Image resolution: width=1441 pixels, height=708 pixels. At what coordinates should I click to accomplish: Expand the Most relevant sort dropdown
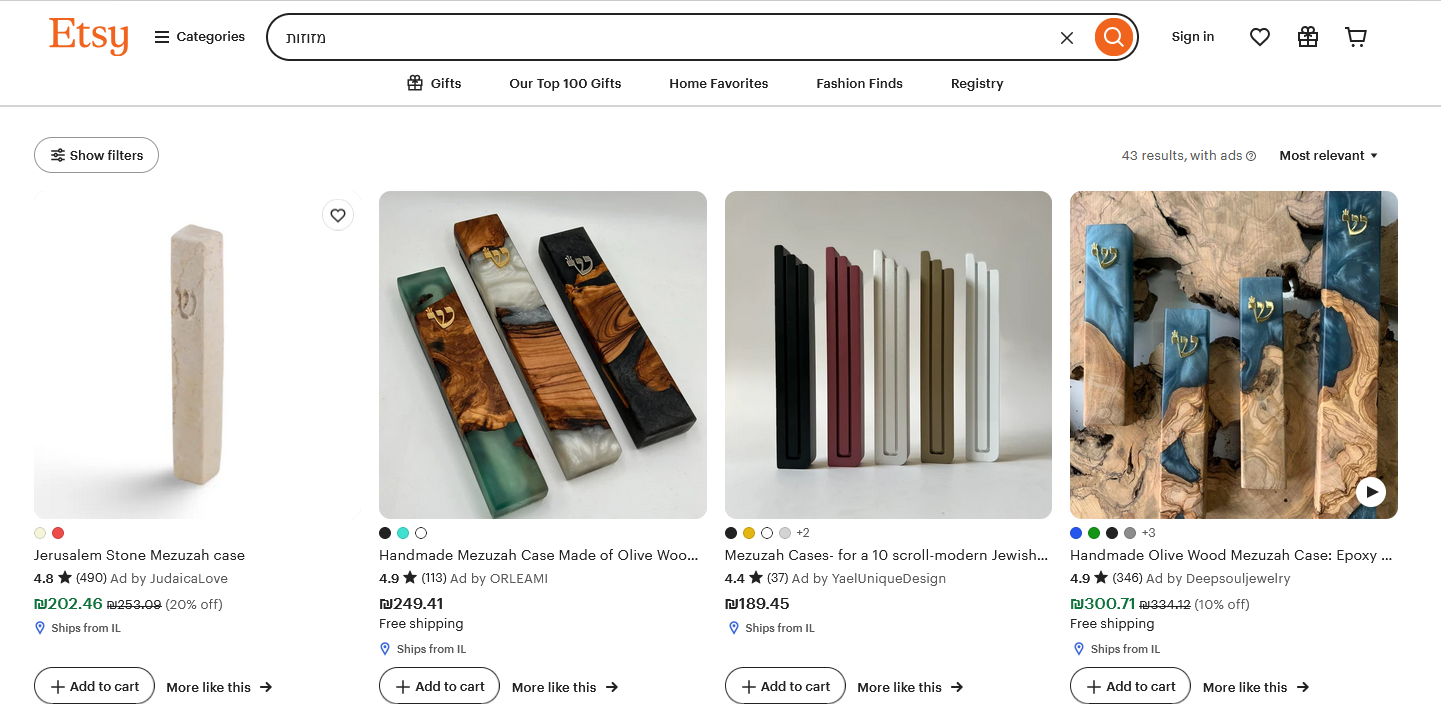1329,155
